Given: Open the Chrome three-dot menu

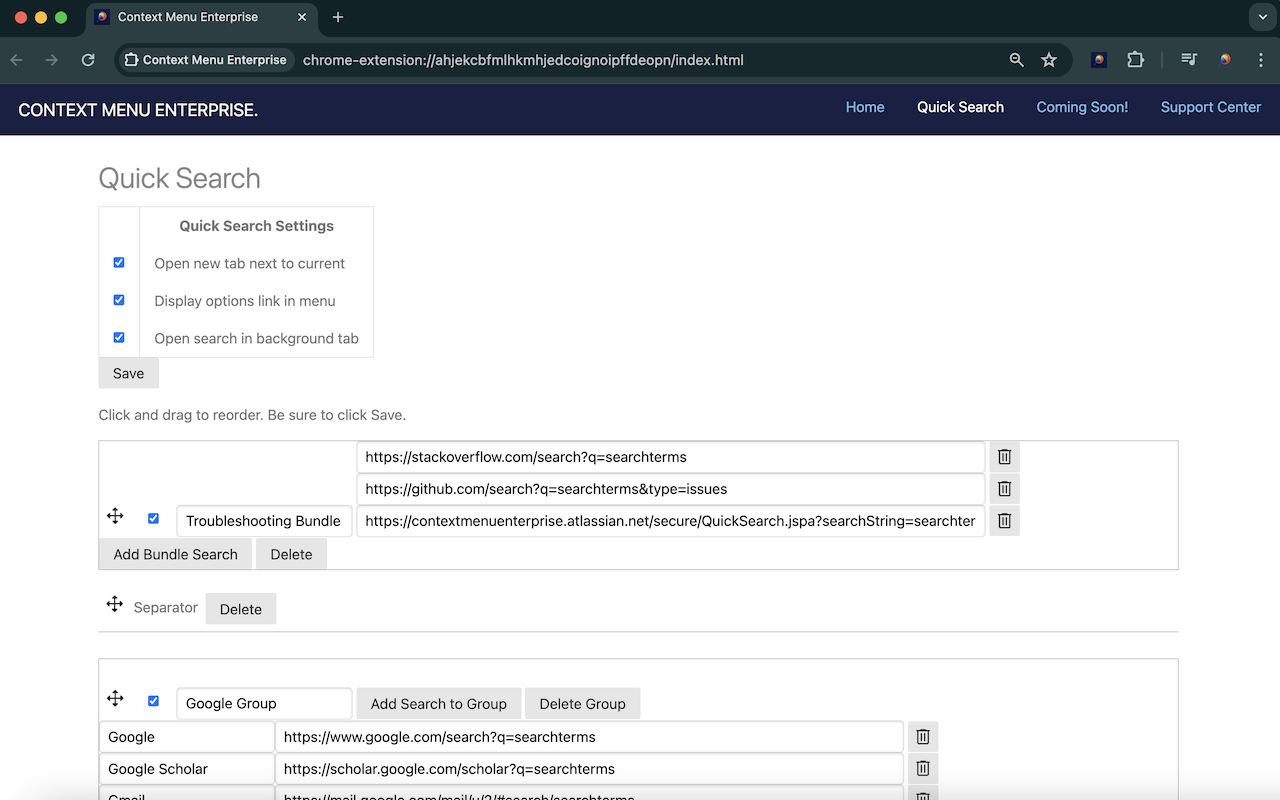Looking at the screenshot, I should (x=1261, y=59).
